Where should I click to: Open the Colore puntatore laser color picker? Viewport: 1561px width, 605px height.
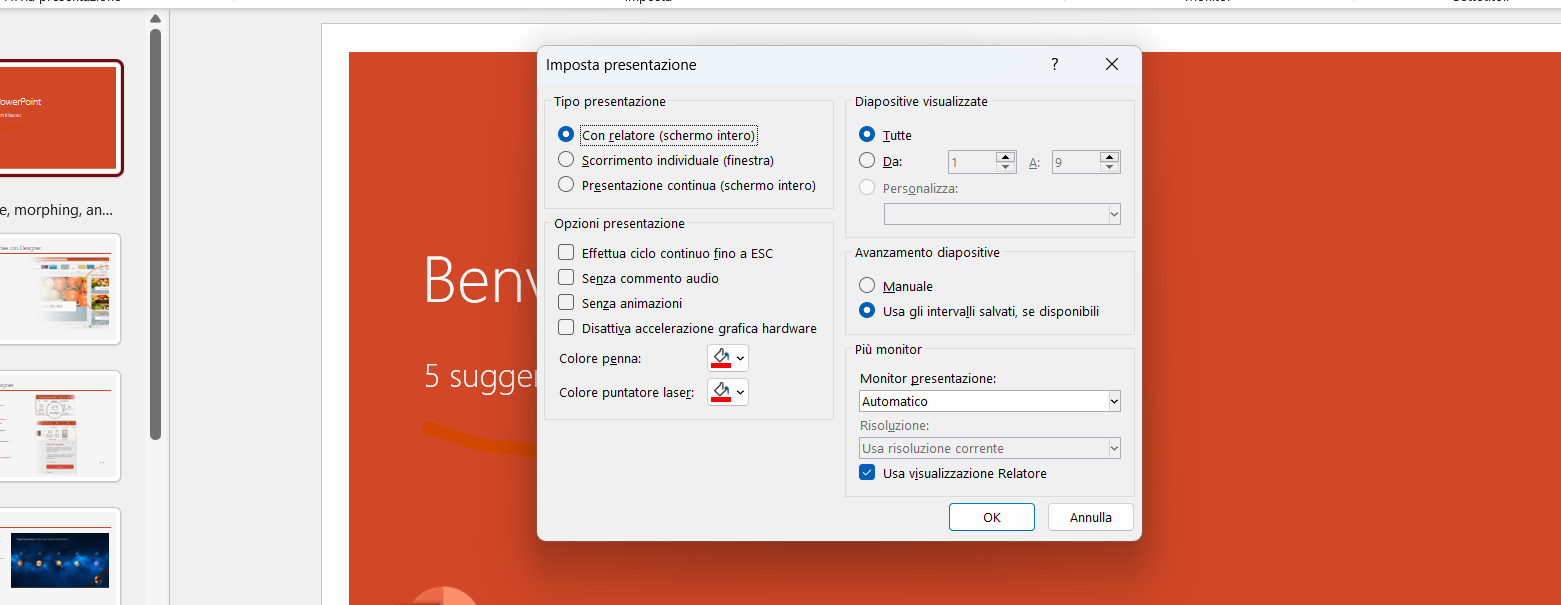[x=727, y=392]
